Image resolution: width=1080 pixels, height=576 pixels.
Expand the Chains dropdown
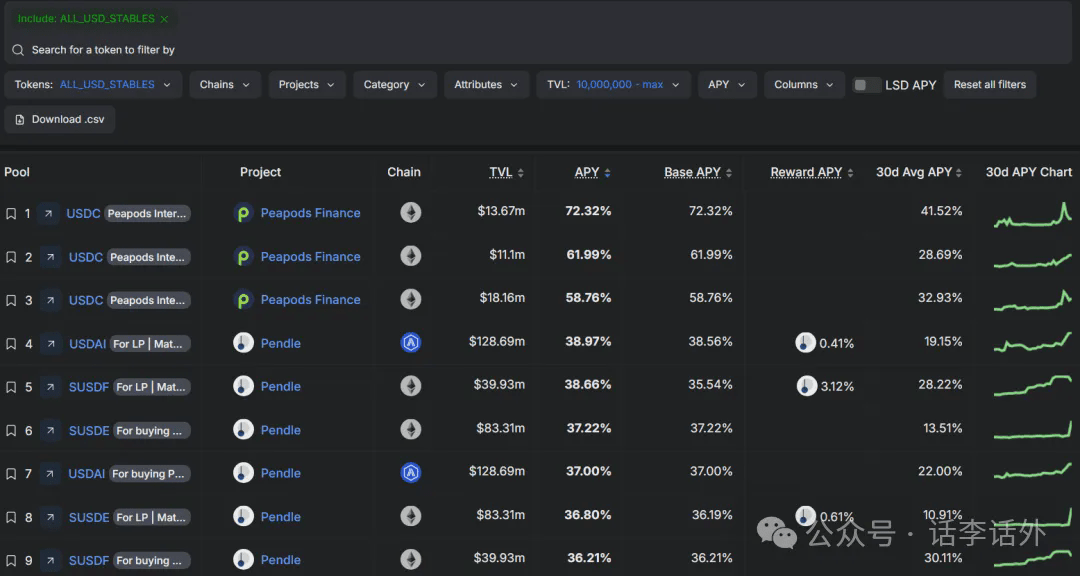225,85
